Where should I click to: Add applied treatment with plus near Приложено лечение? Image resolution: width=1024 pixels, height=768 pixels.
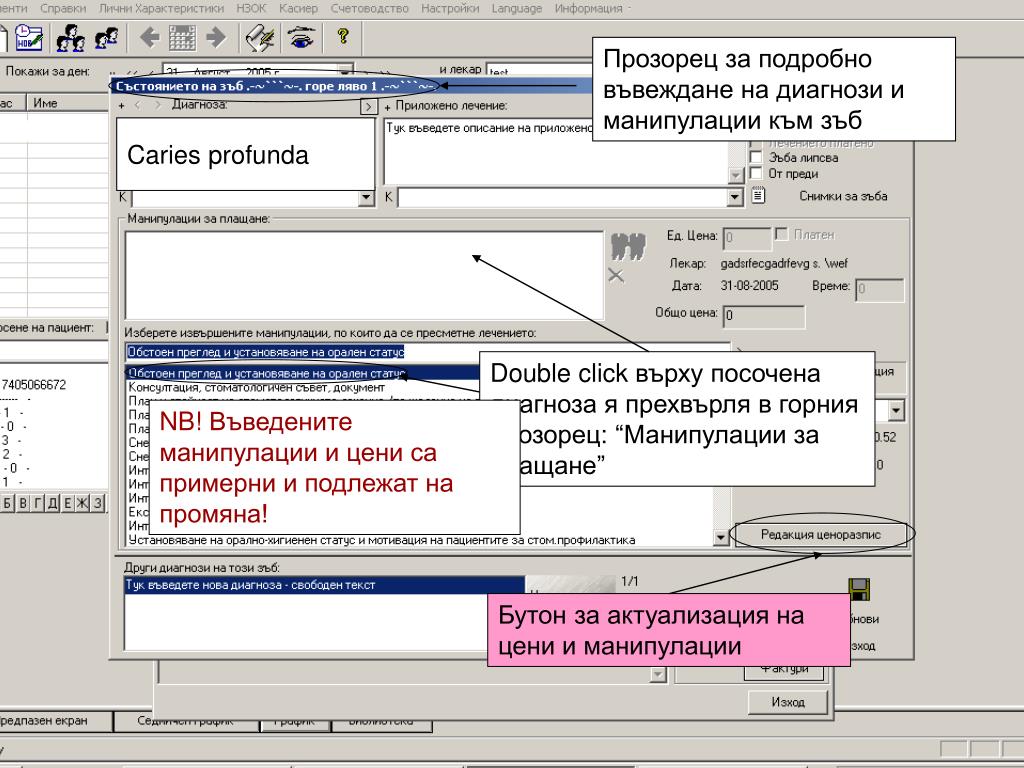[x=387, y=107]
